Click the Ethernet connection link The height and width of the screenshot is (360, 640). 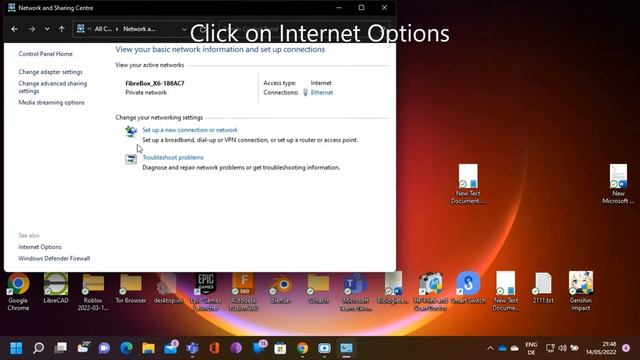click(x=322, y=93)
